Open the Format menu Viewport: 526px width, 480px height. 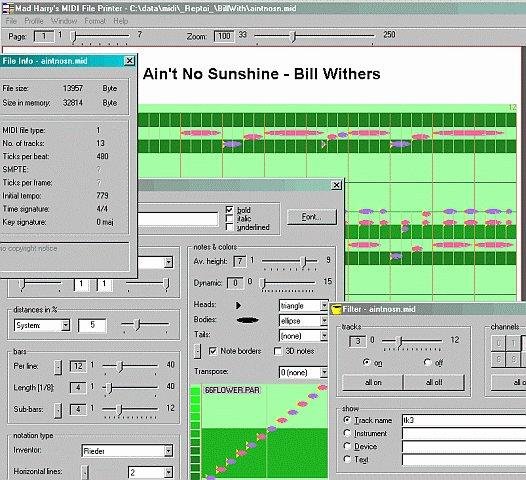[x=95, y=21]
